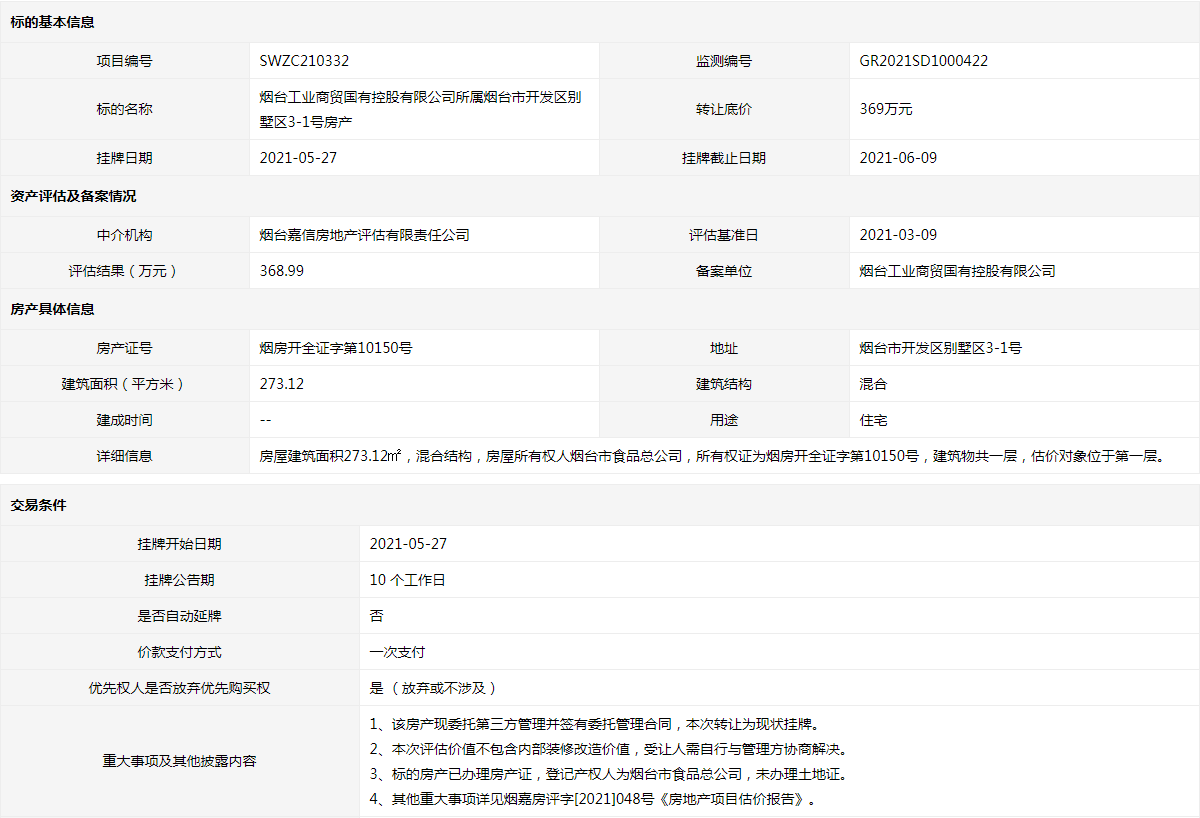
Task: Select the auto-extension value 否
Action: tap(377, 616)
